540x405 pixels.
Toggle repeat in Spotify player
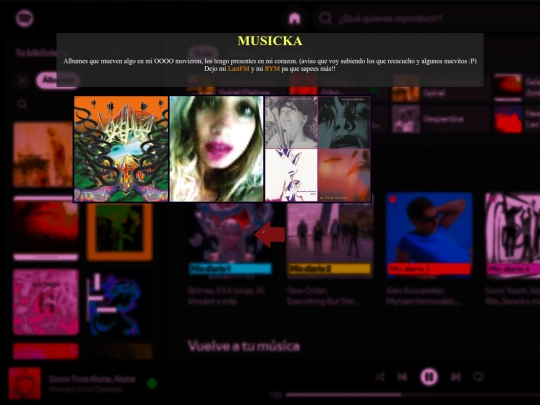pos(478,377)
